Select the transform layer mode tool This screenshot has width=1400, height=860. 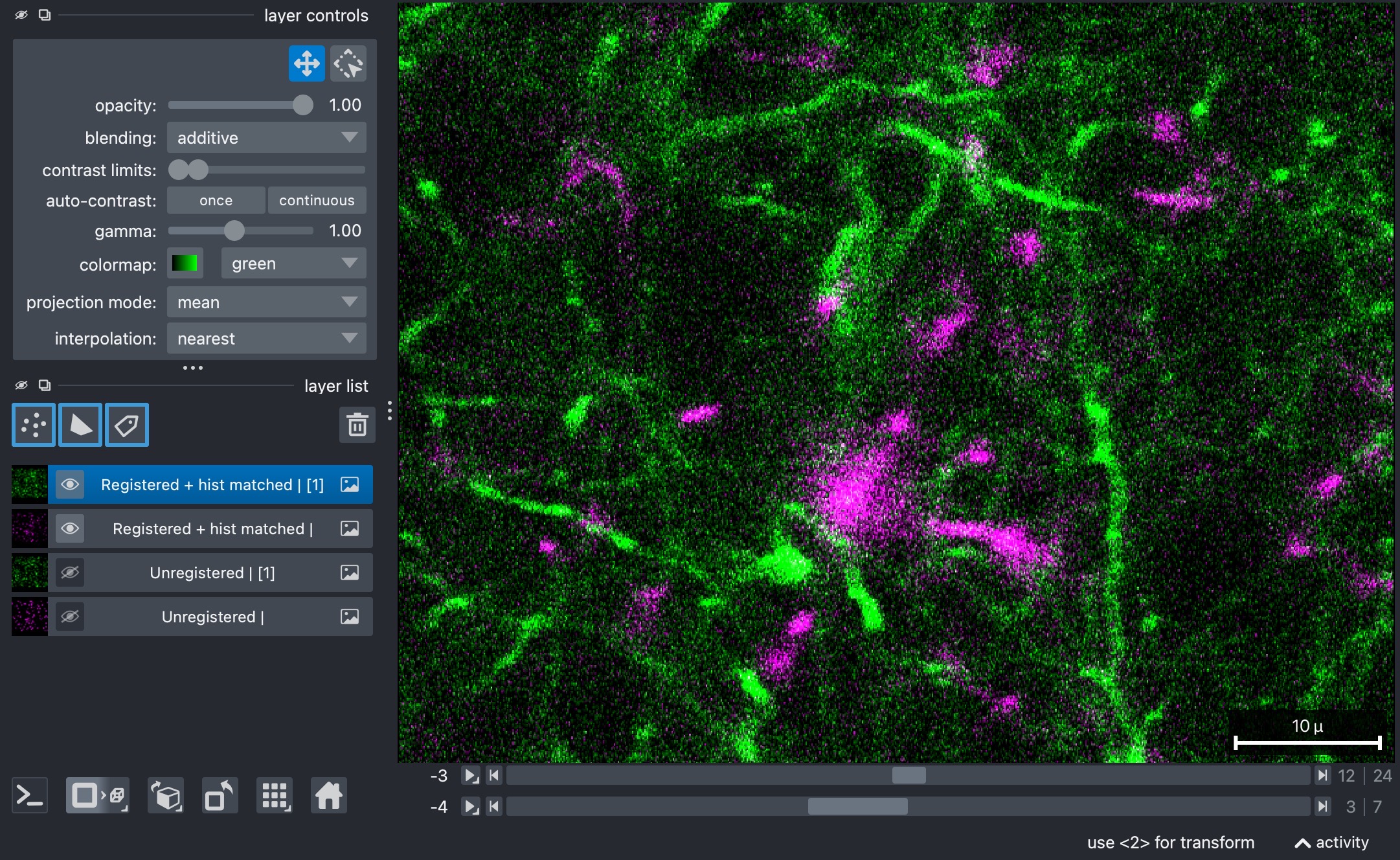pyautogui.click(x=348, y=63)
